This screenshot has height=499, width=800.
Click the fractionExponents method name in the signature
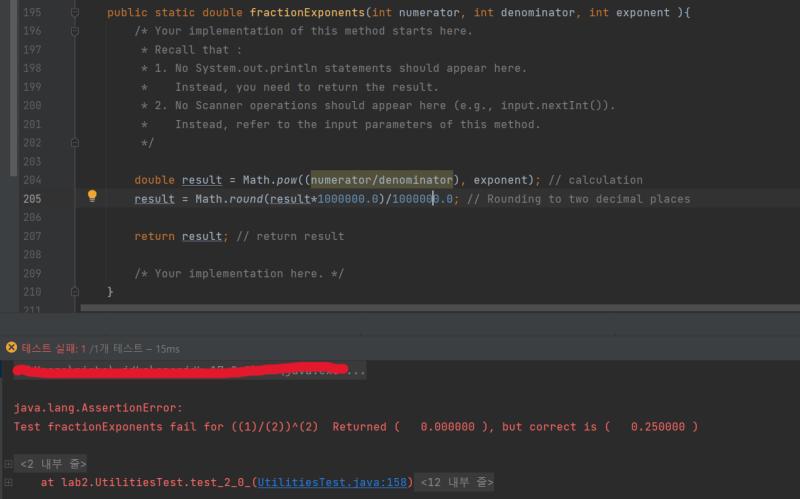tap(307, 12)
